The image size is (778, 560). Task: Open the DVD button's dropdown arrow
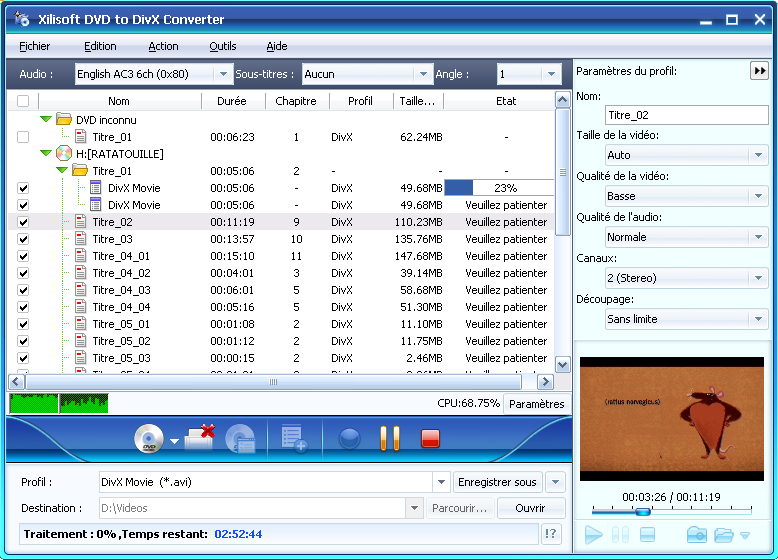click(174, 441)
